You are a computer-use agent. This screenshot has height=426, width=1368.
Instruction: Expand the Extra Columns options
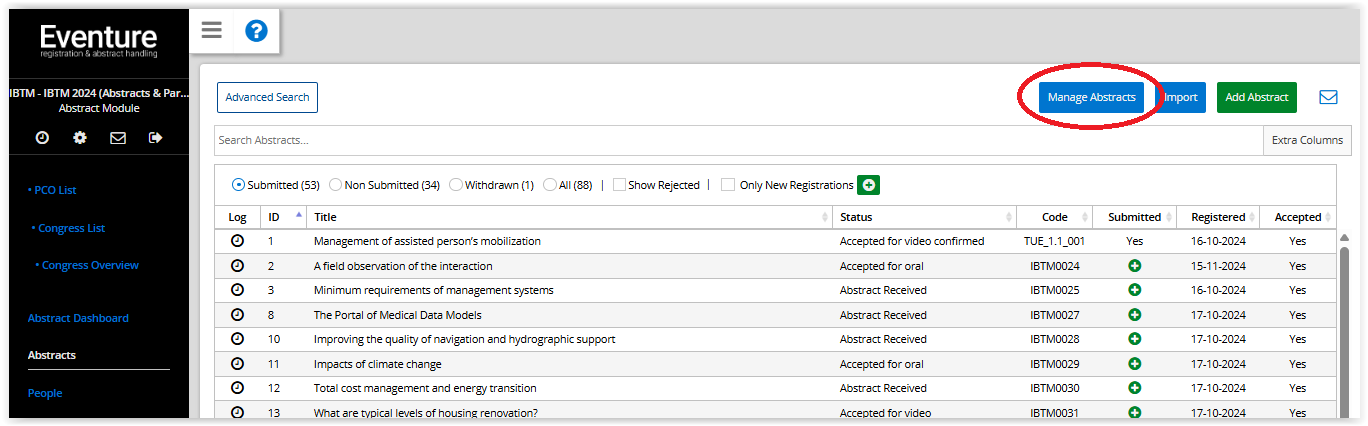1307,140
